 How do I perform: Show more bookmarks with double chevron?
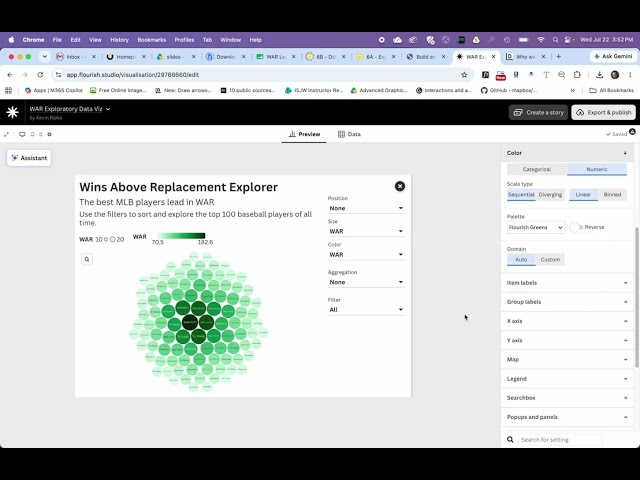click(x=573, y=90)
